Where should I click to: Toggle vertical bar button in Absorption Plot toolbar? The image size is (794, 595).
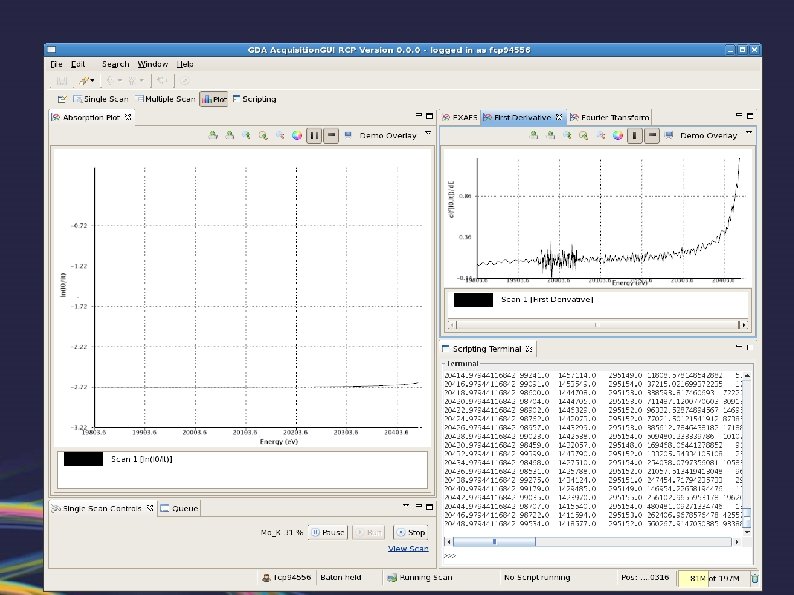pyautogui.click(x=313, y=136)
